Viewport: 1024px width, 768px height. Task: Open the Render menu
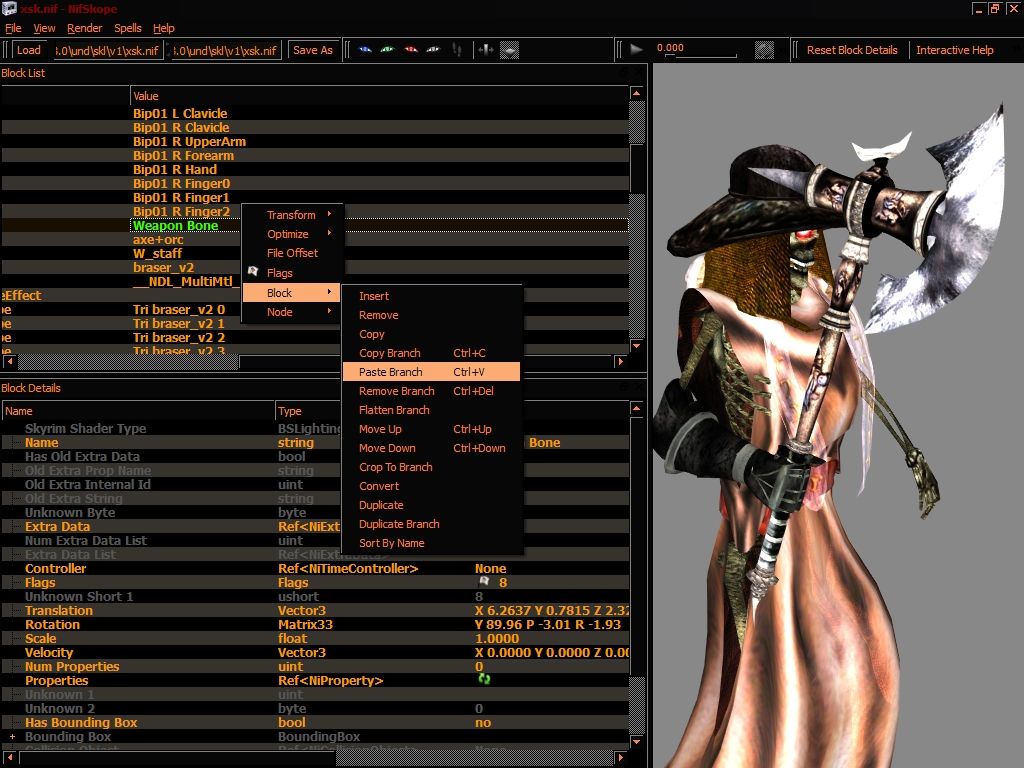click(84, 28)
